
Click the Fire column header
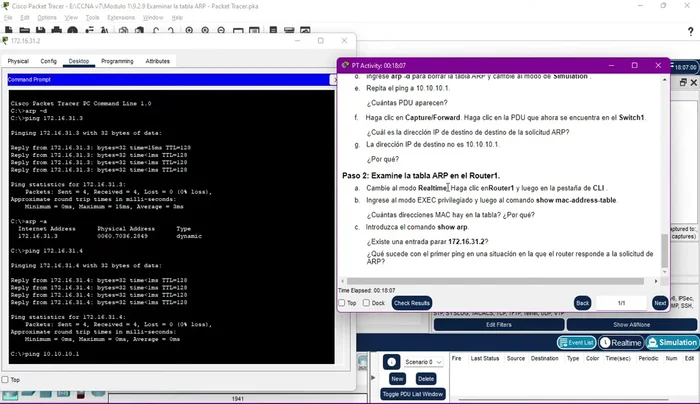point(456,358)
